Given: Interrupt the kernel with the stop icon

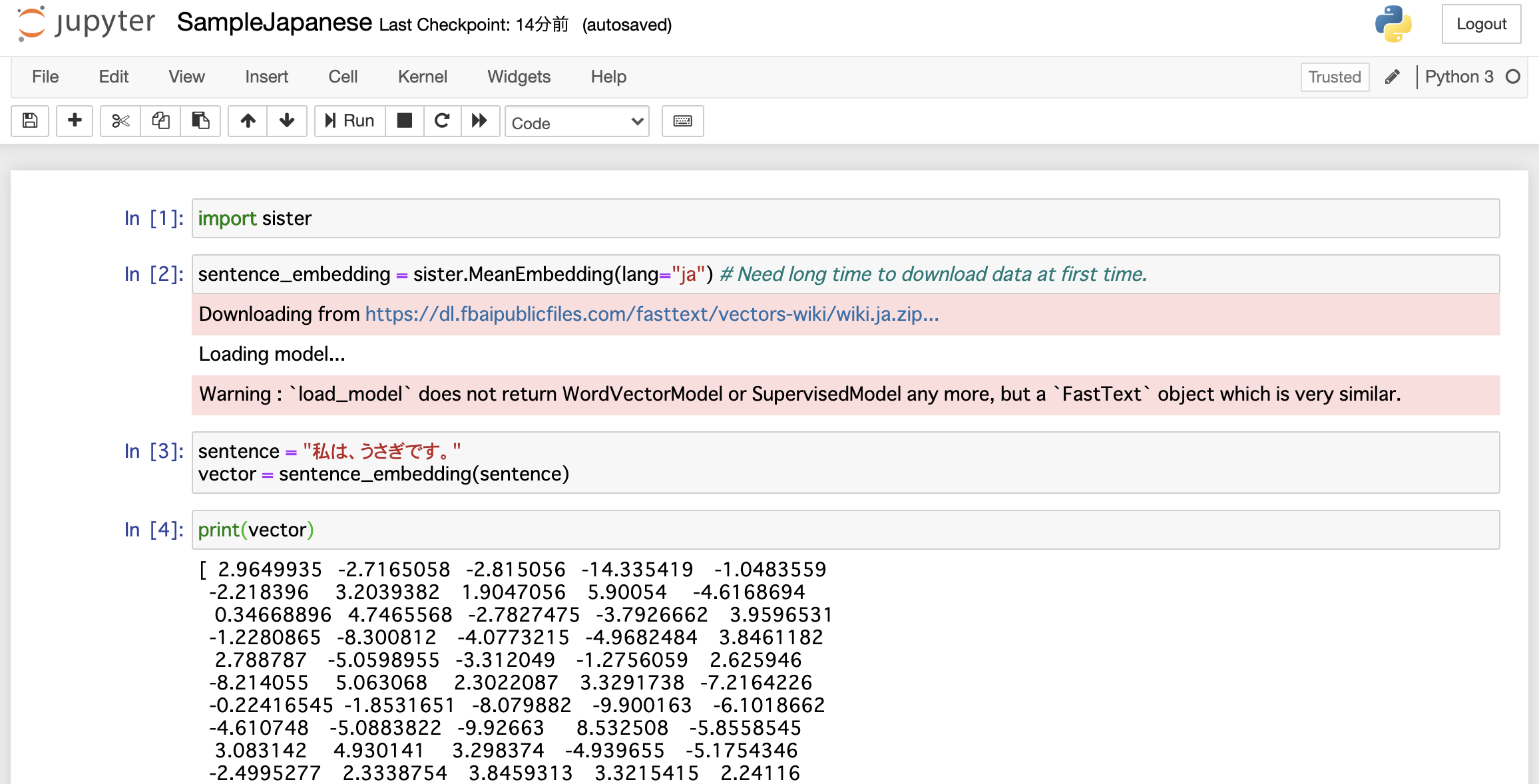Looking at the screenshot, I should [404, 120].
